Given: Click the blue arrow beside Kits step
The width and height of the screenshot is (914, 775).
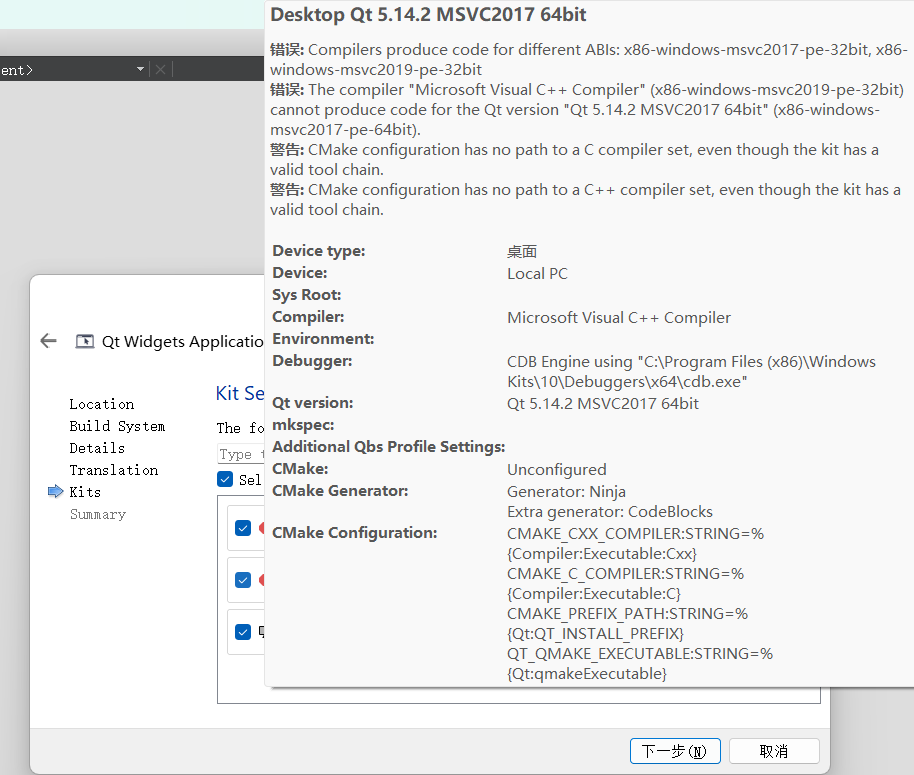Looking at the screenshot, I should coord(55,492).
